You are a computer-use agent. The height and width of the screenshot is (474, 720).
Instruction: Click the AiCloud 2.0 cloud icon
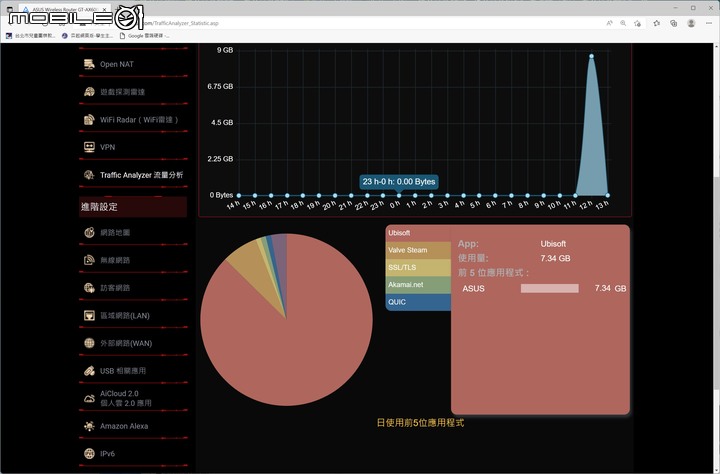tap(89, 398)
